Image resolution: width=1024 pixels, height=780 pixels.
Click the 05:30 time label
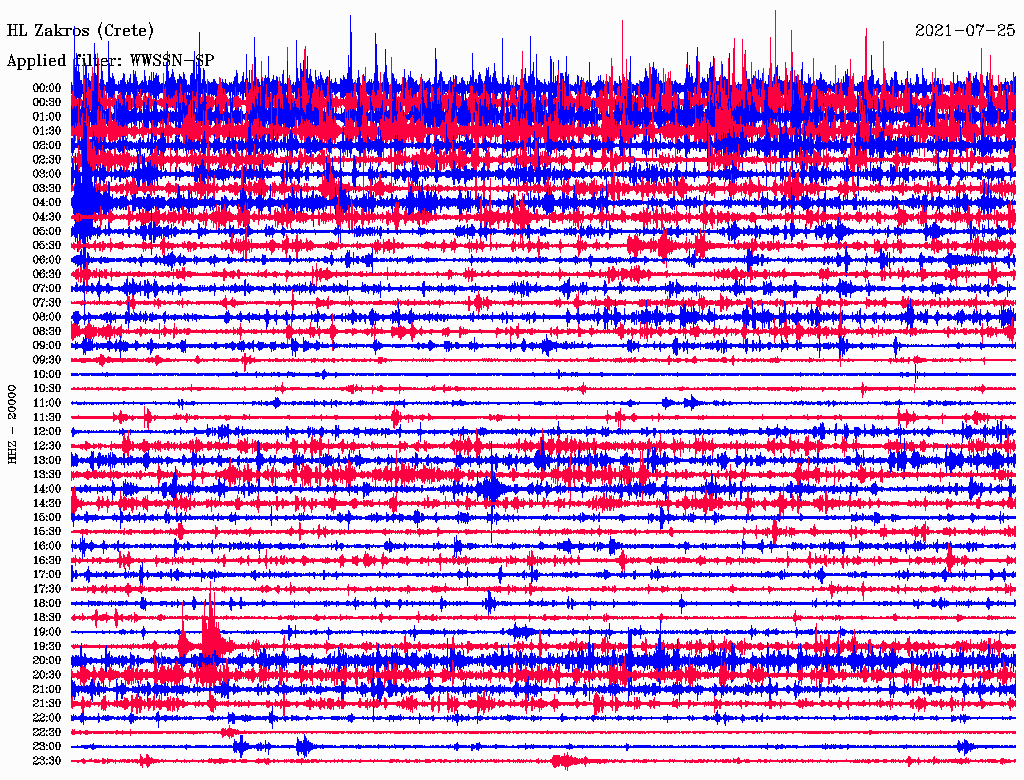pos(47,246)
